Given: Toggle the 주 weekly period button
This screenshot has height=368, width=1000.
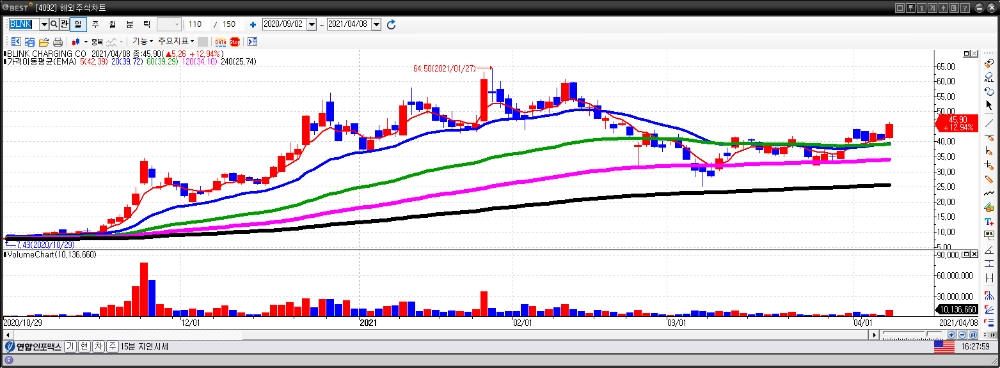Looking at the screenshot, I should coord(95,24).
